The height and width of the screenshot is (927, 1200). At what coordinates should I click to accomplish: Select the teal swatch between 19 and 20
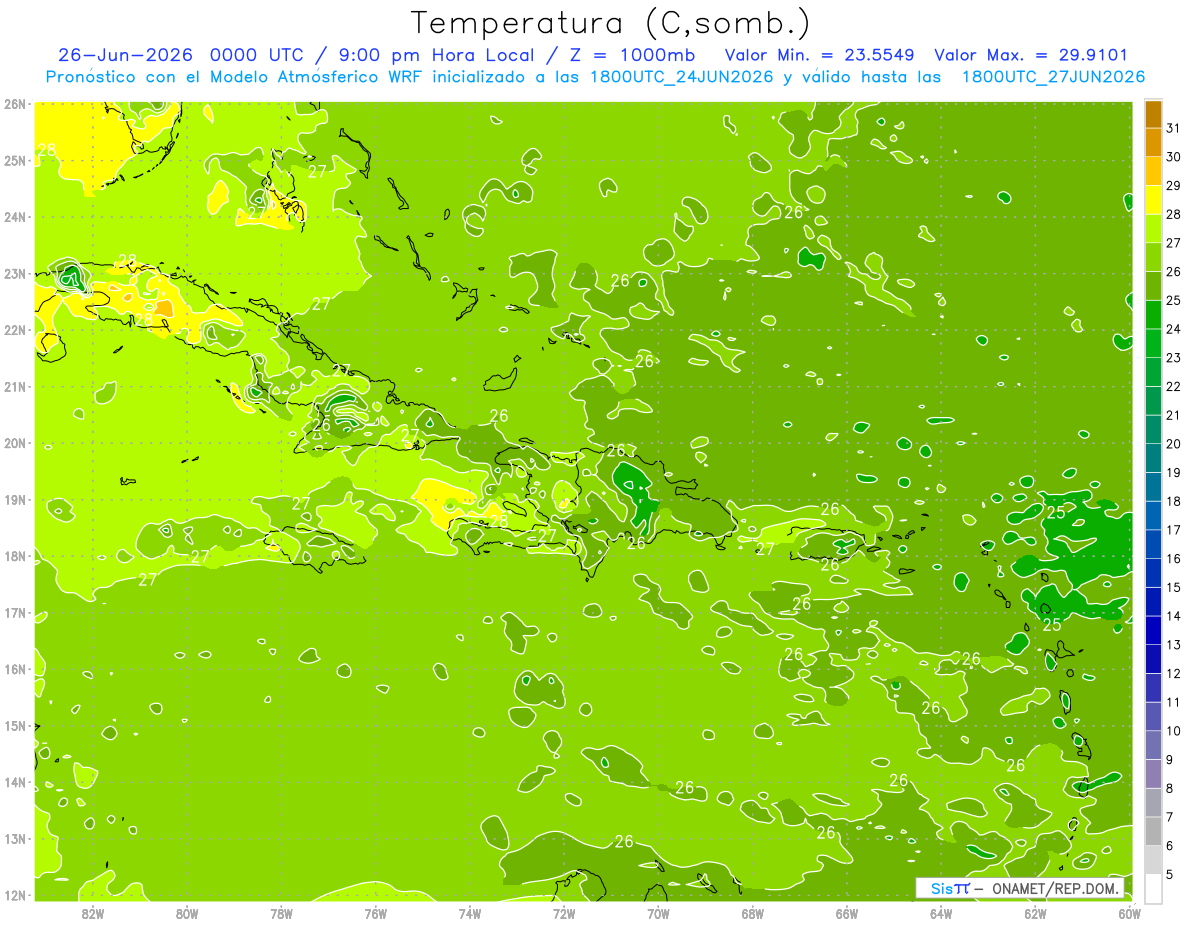(x=1153, y=458)
